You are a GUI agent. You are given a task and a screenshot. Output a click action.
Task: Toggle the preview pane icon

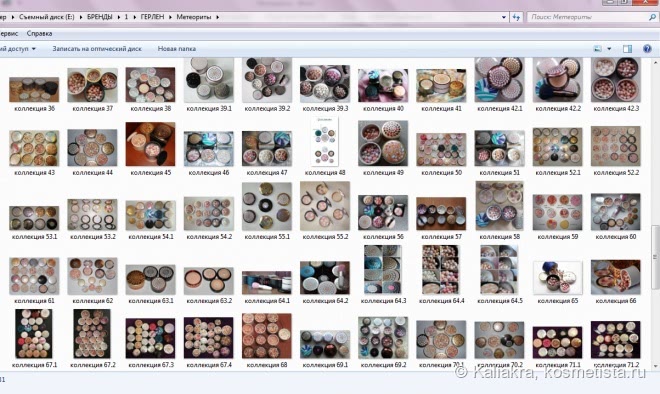click(627, 49)
